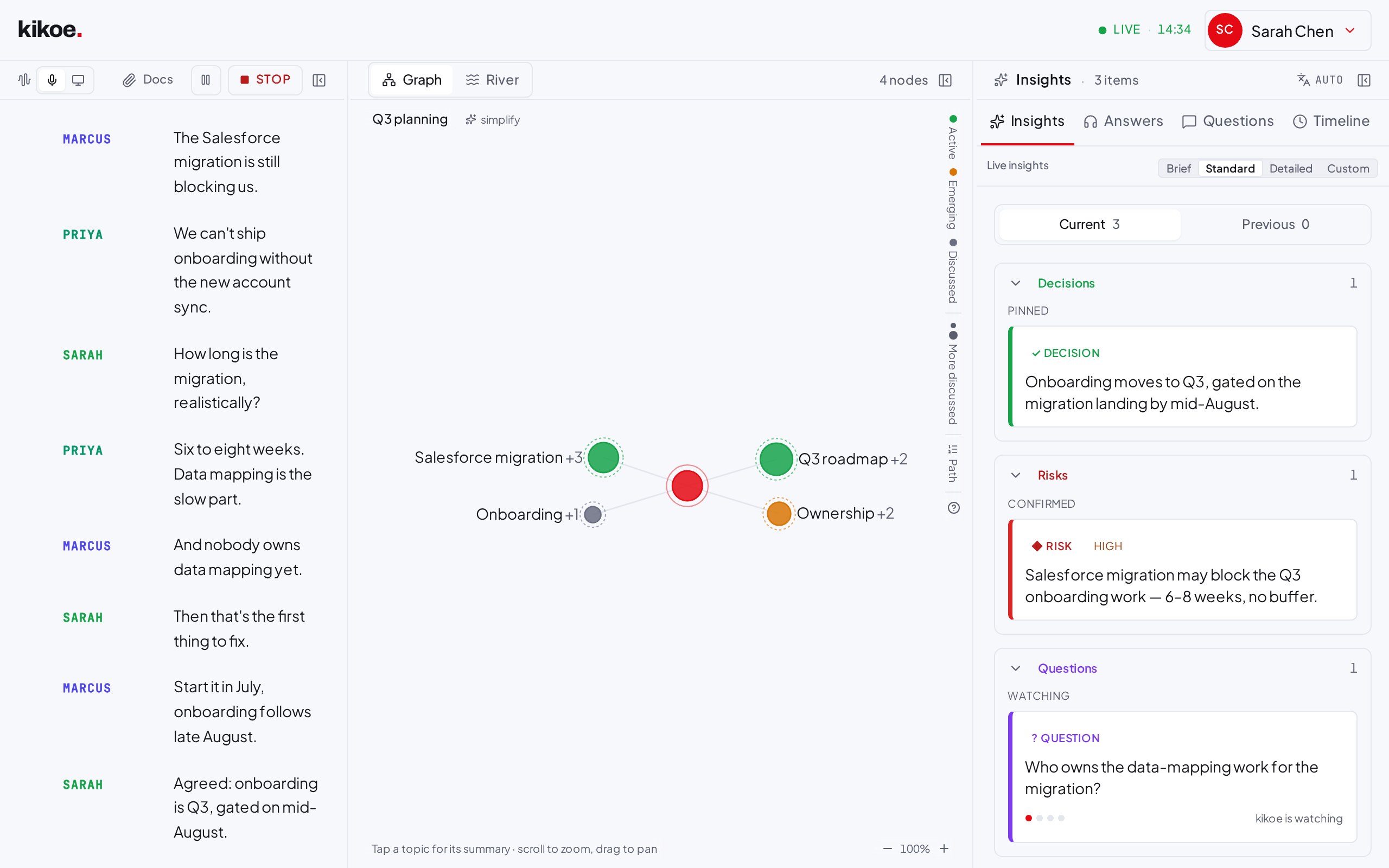Select the orange Ownership node
Image resolution: width=1389 pixels, height=868 pixels.
click(779, 513)
